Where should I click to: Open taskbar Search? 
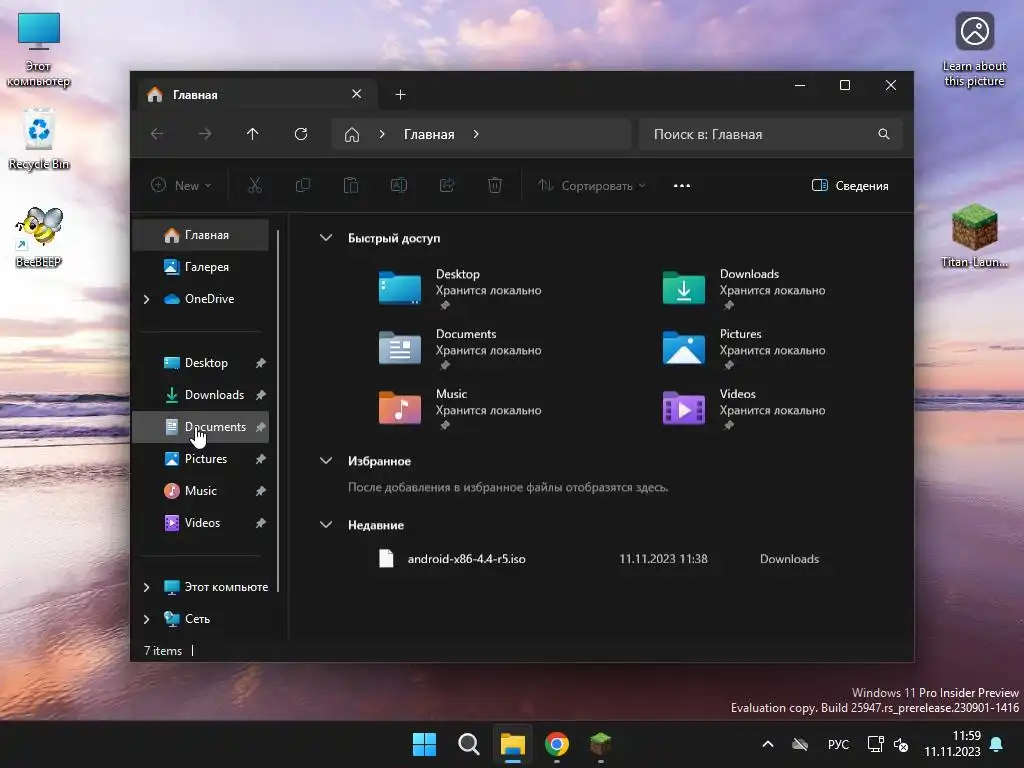coord(468,744)
